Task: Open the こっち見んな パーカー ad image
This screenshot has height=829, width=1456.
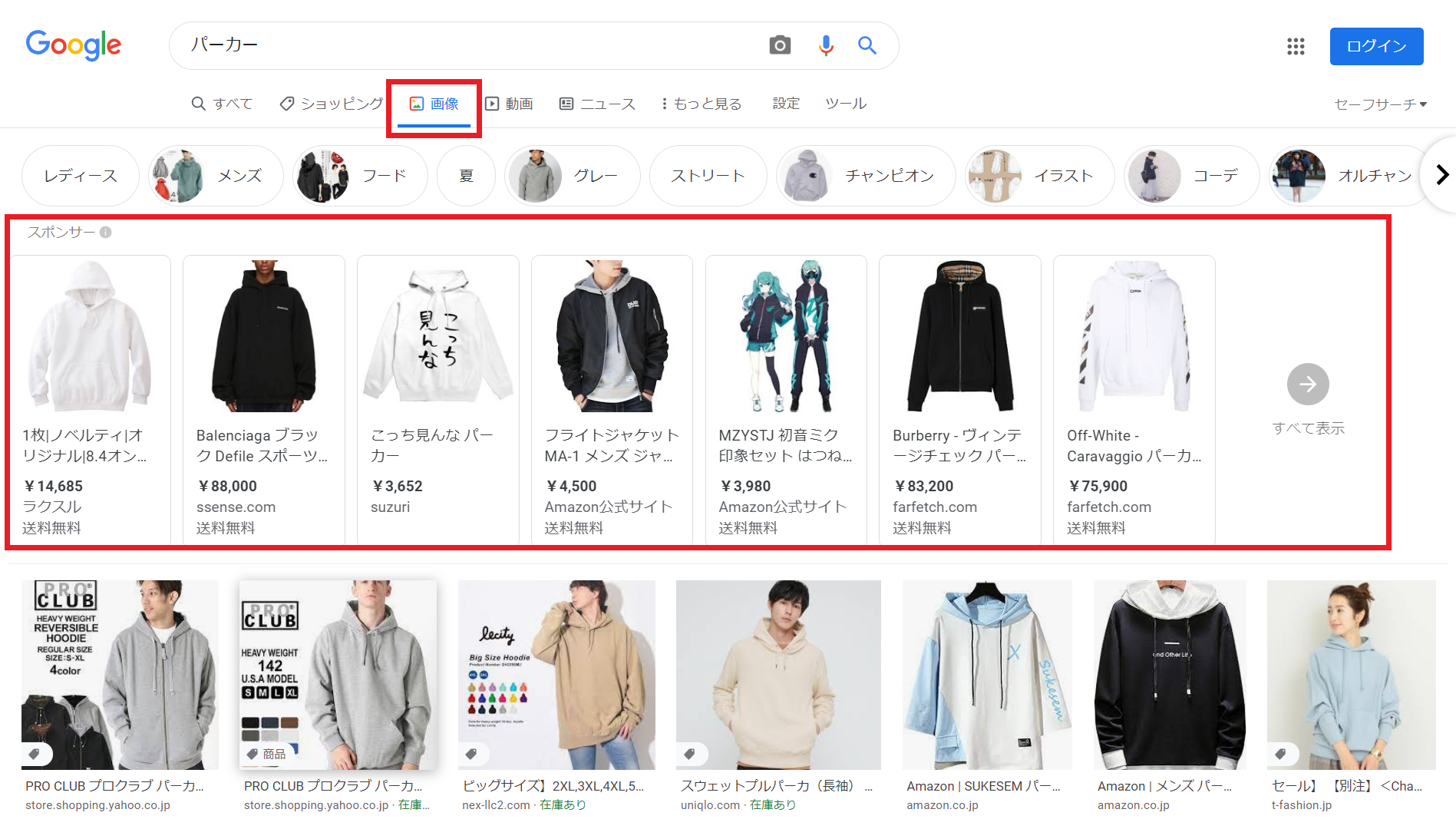Action: (x=438, y=335)
